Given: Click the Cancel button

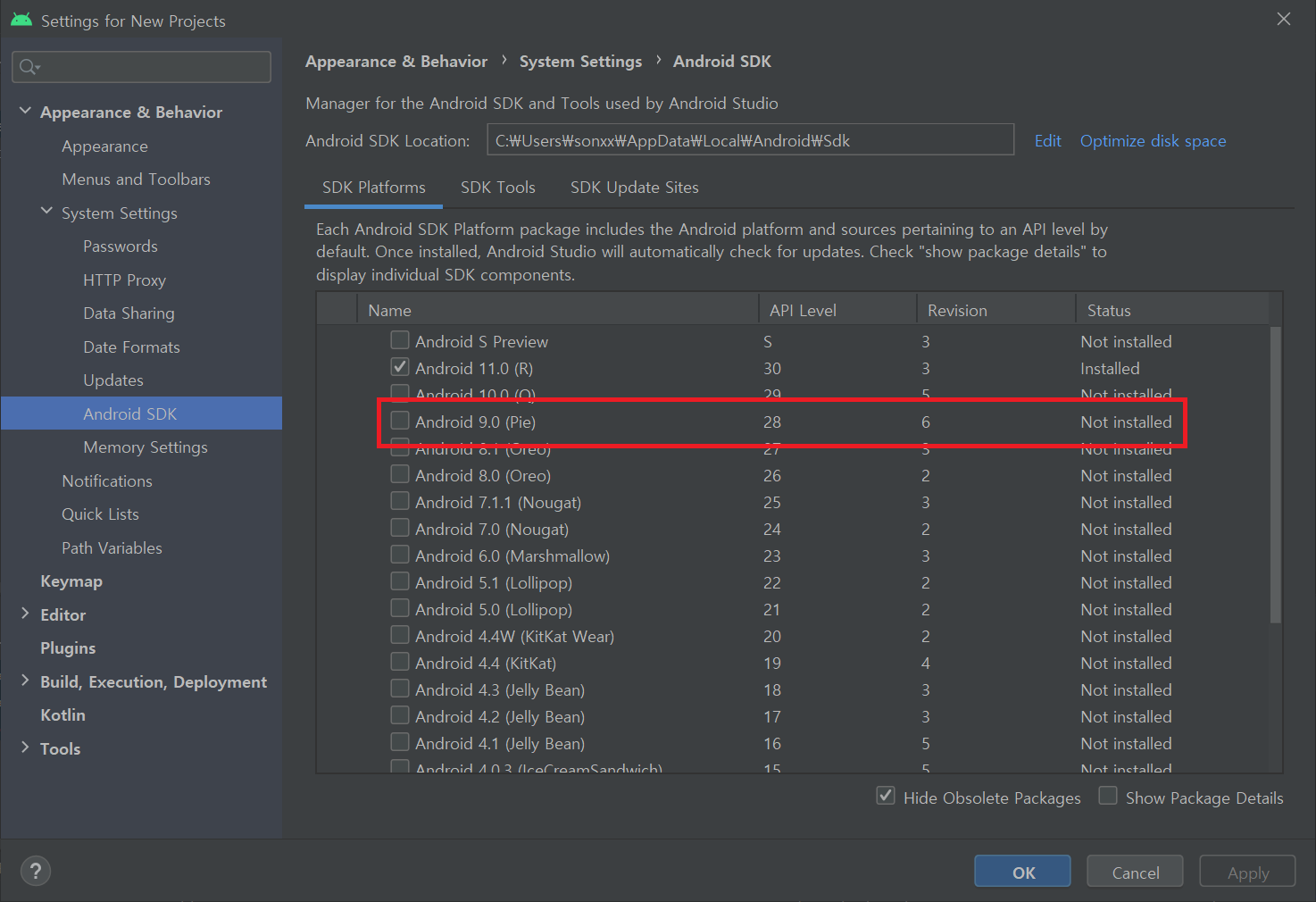Looking at the screenshot, I should [x=1135, y=872].
